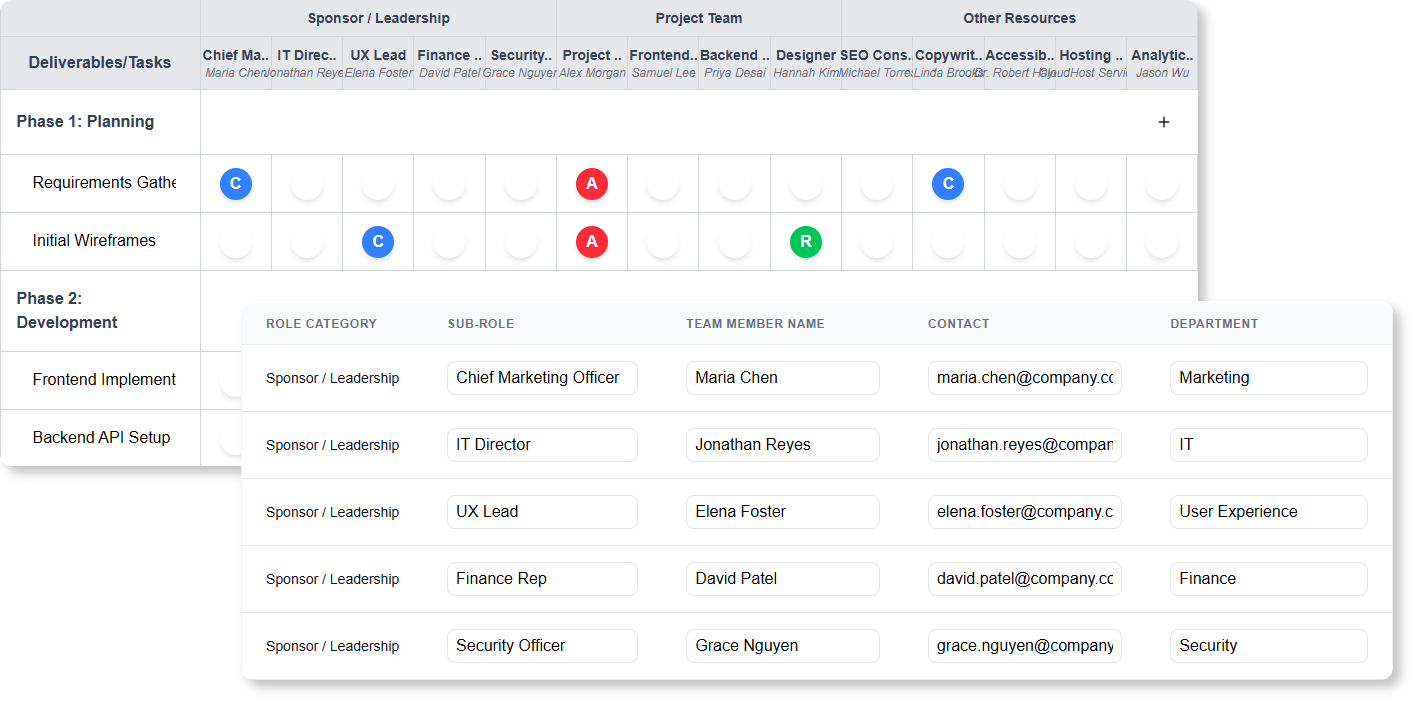This screenshot has width=1416, height=705.
Task: Click UX Lead's C badge for Initial Wireframes
Action: (x=378, y=241)
